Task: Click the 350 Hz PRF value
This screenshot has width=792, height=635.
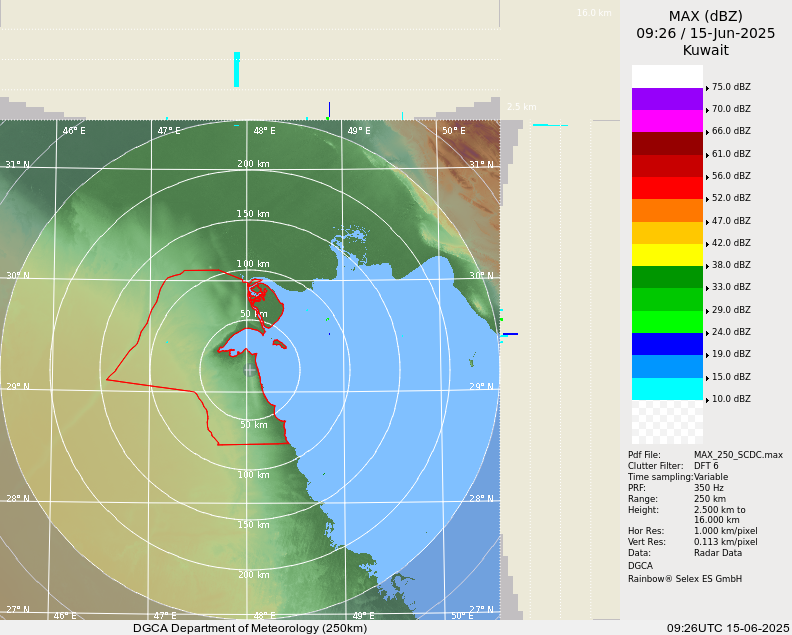Action: click(x=709, y=488)
